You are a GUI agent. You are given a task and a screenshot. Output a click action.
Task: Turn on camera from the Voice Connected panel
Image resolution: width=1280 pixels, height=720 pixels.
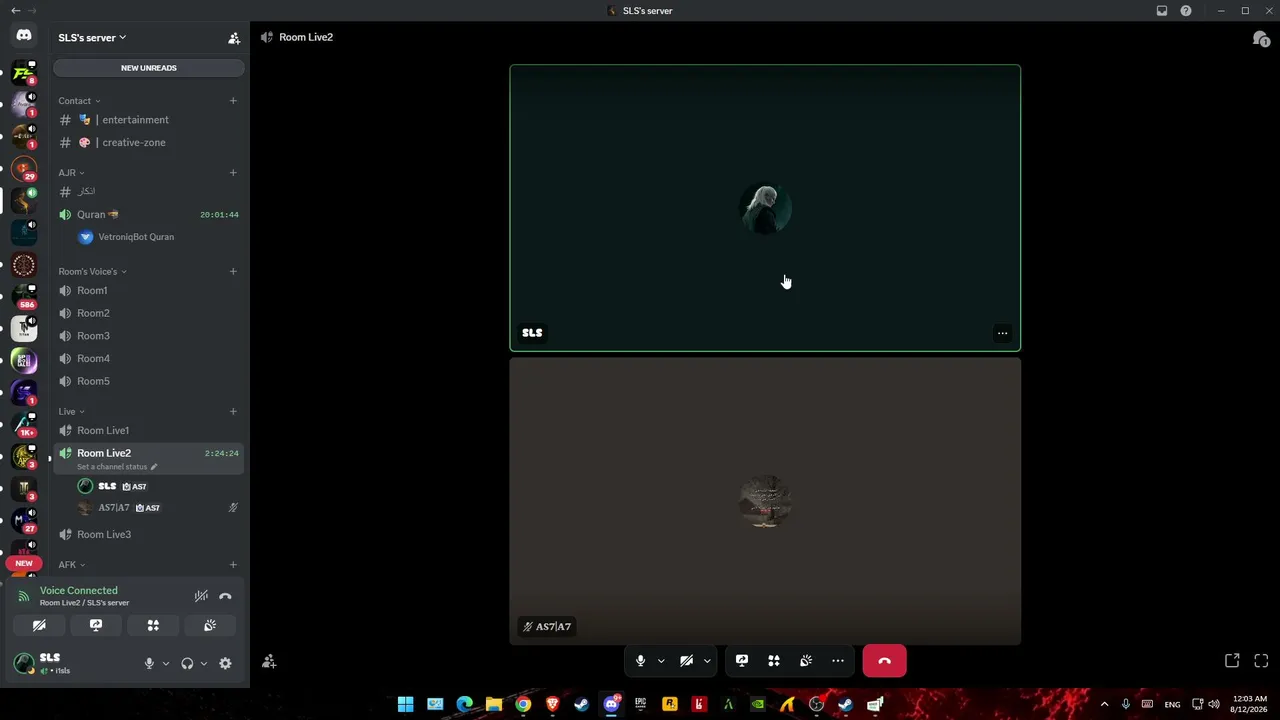(39, 625)
